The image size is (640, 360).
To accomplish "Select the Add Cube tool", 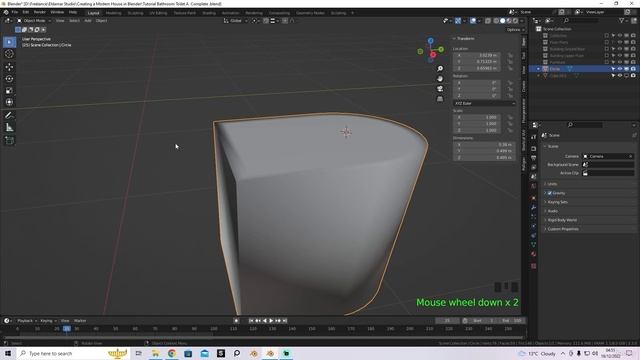I will click(9, 140).
